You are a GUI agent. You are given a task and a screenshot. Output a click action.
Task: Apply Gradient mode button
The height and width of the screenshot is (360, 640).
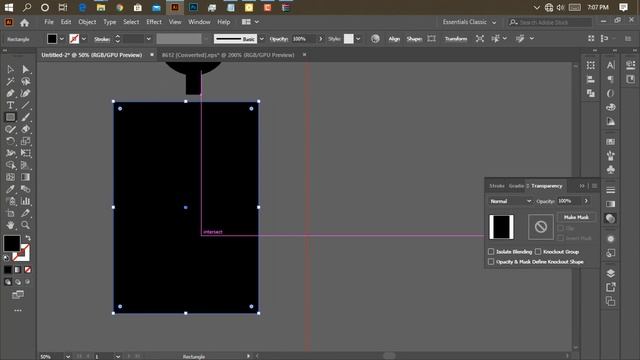[x=18, y=270]
